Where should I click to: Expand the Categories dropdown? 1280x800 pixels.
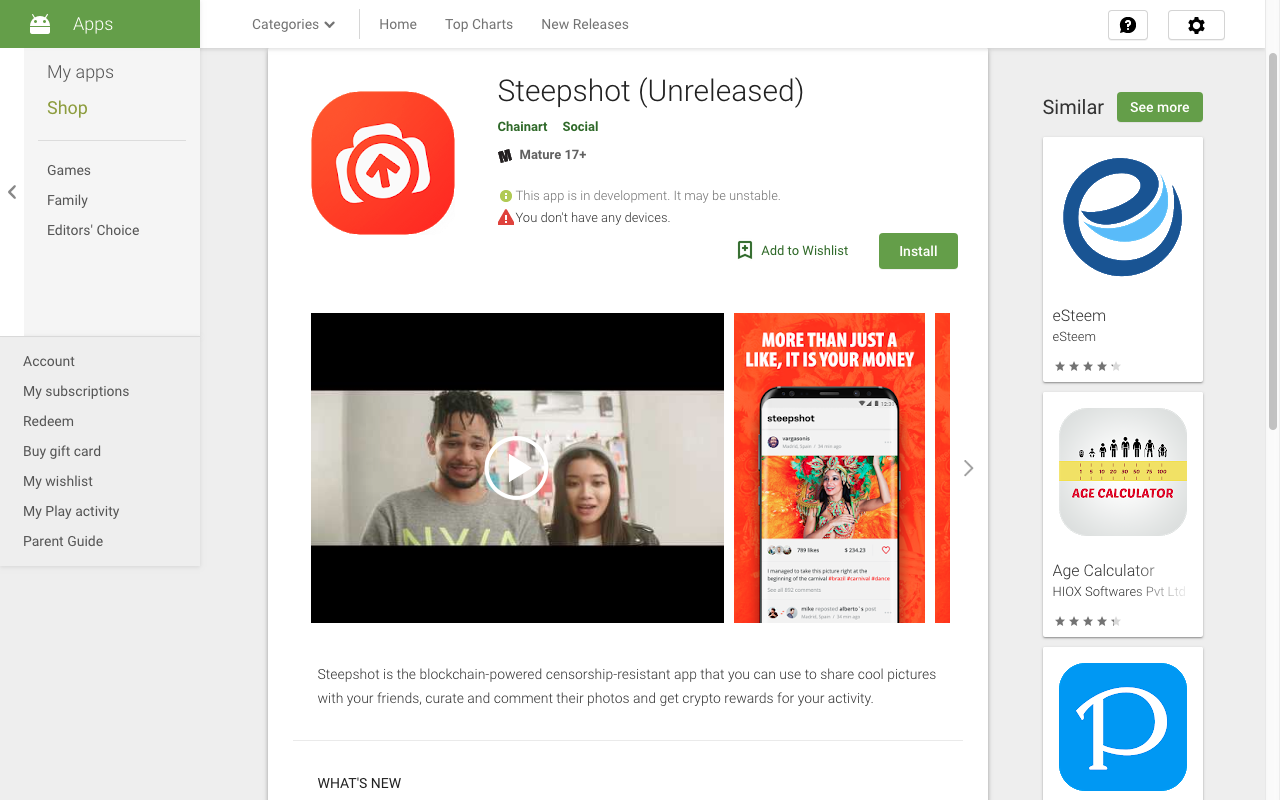293,24
